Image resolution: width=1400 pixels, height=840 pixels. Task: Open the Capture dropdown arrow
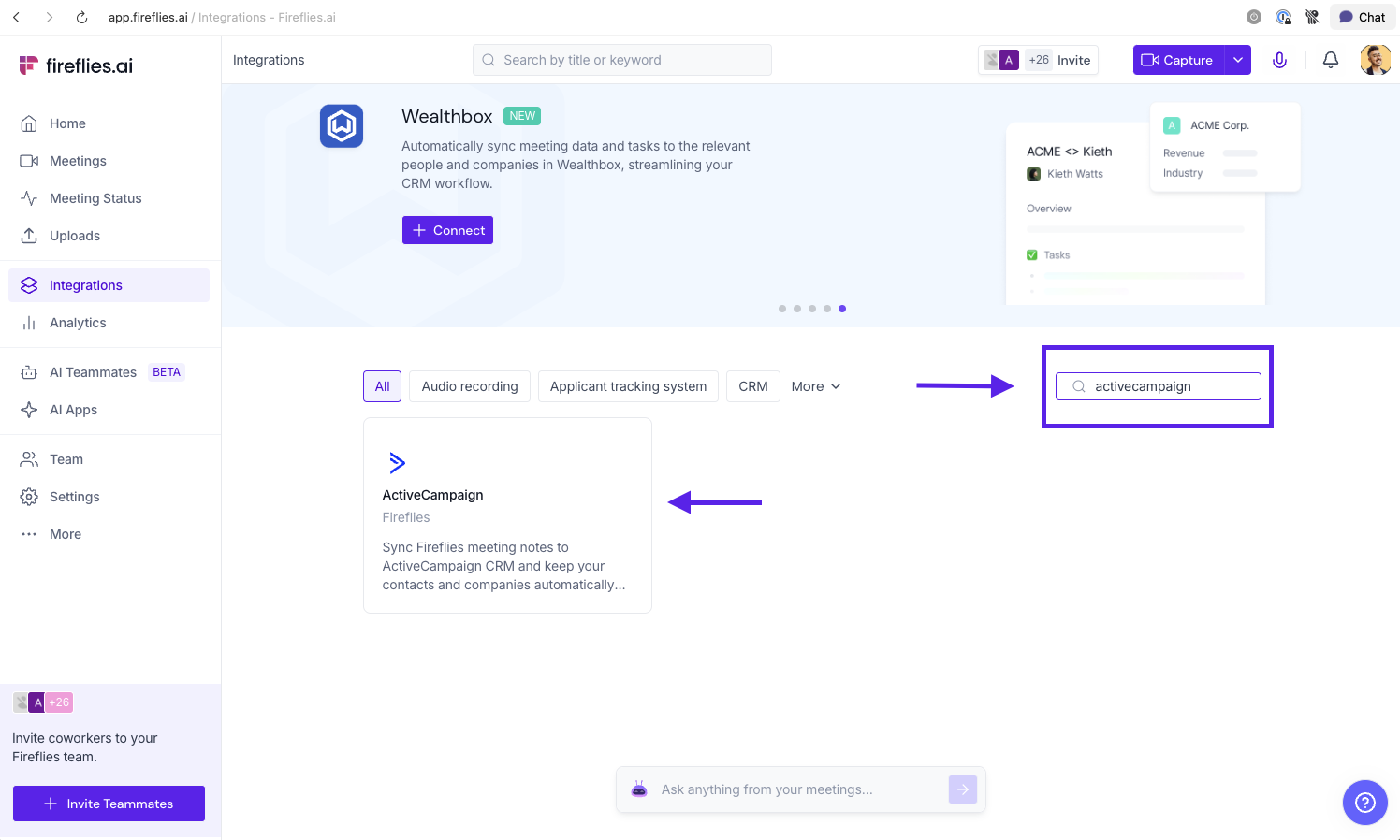click(x=1238, y=60)
